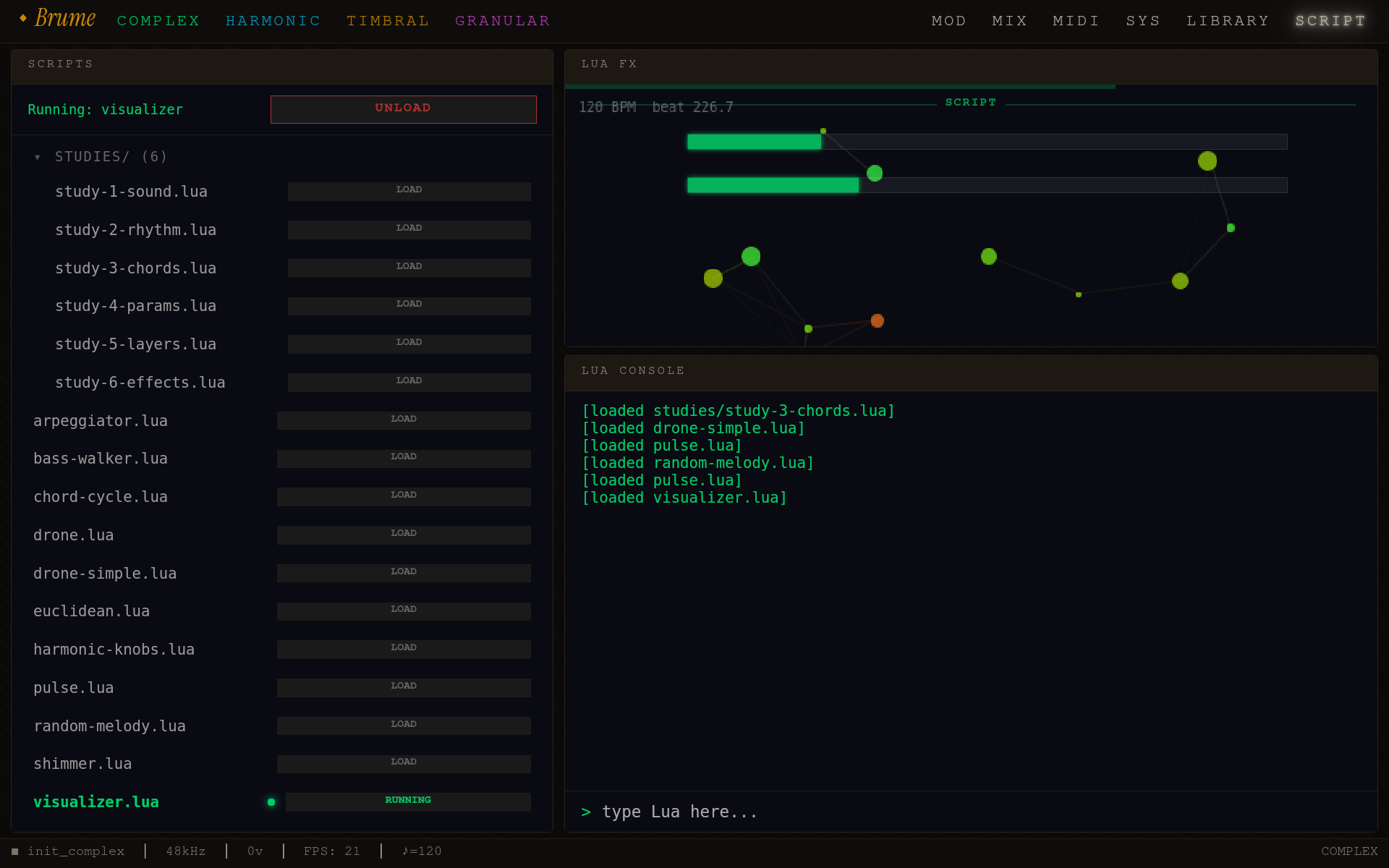Click the top green level bar in LUA FX
Viewport: 1389px width, 868px height.
tap(754, 142)
